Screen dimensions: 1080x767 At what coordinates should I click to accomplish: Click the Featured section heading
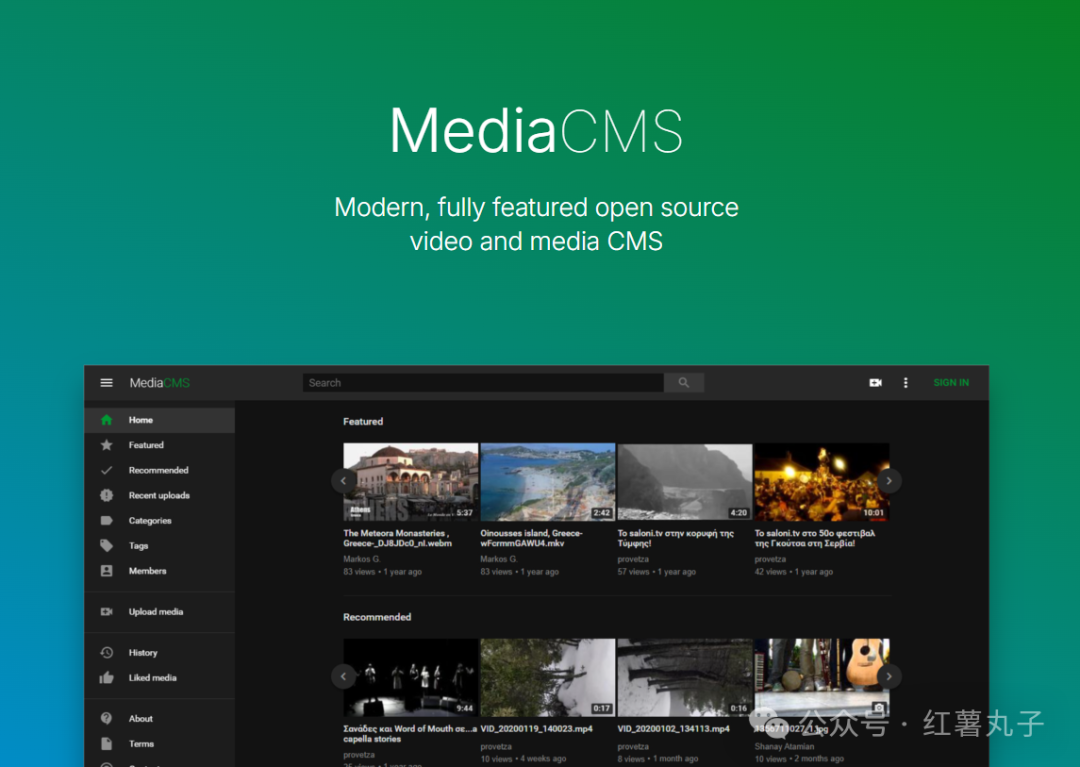363,421
